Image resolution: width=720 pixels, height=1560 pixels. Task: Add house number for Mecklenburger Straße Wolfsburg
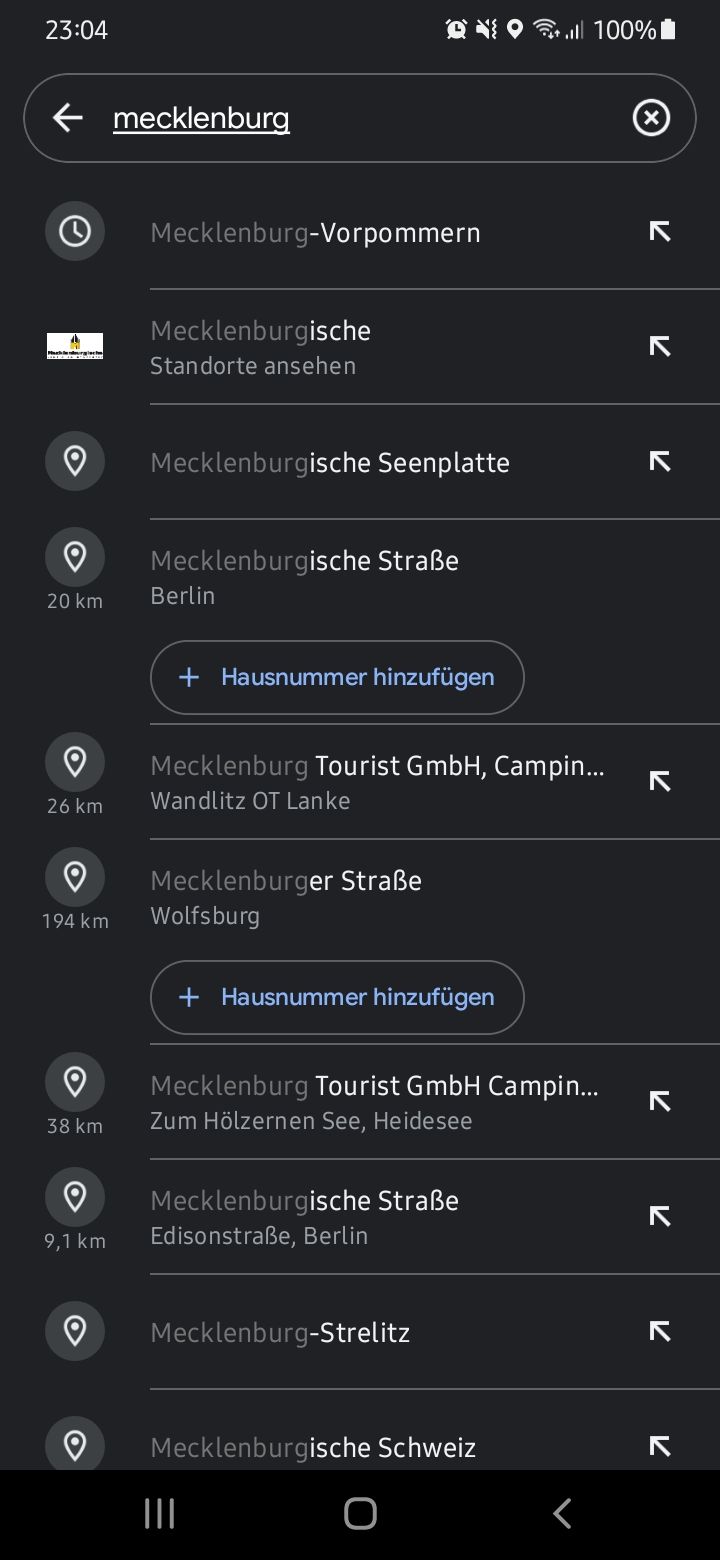(x=337, y=997)
